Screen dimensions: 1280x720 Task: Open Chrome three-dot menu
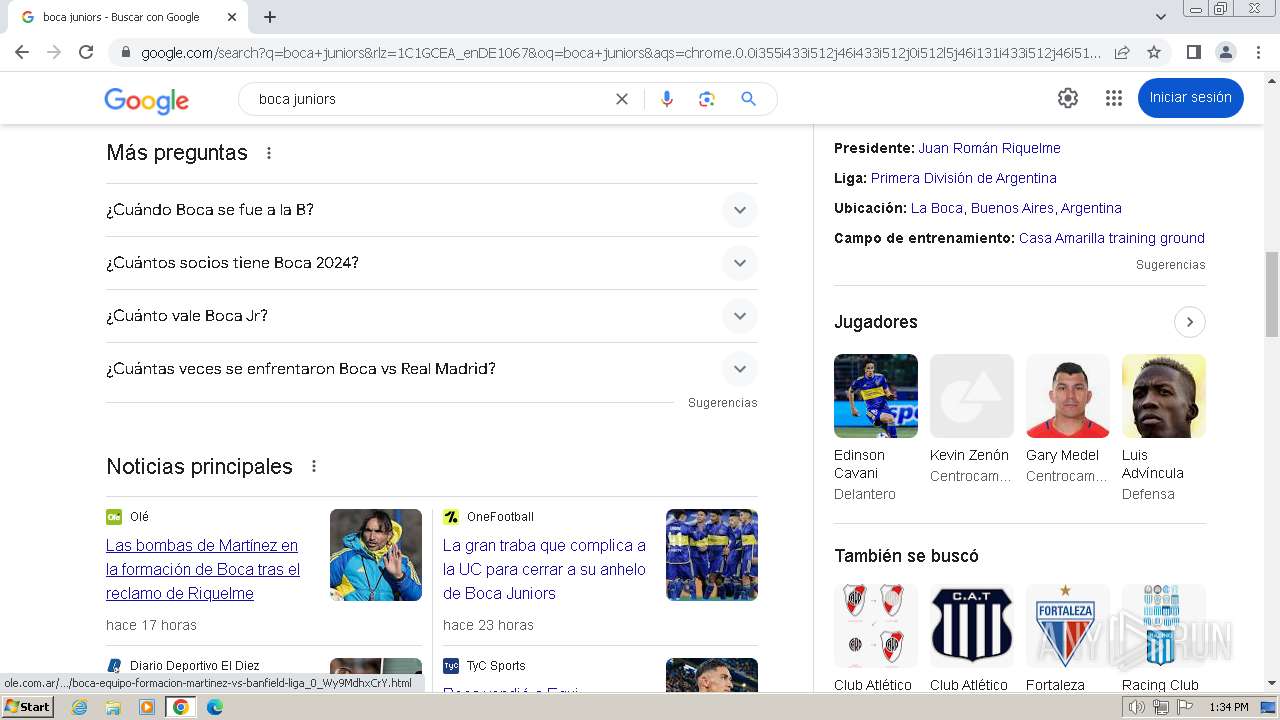point(1257,52)
